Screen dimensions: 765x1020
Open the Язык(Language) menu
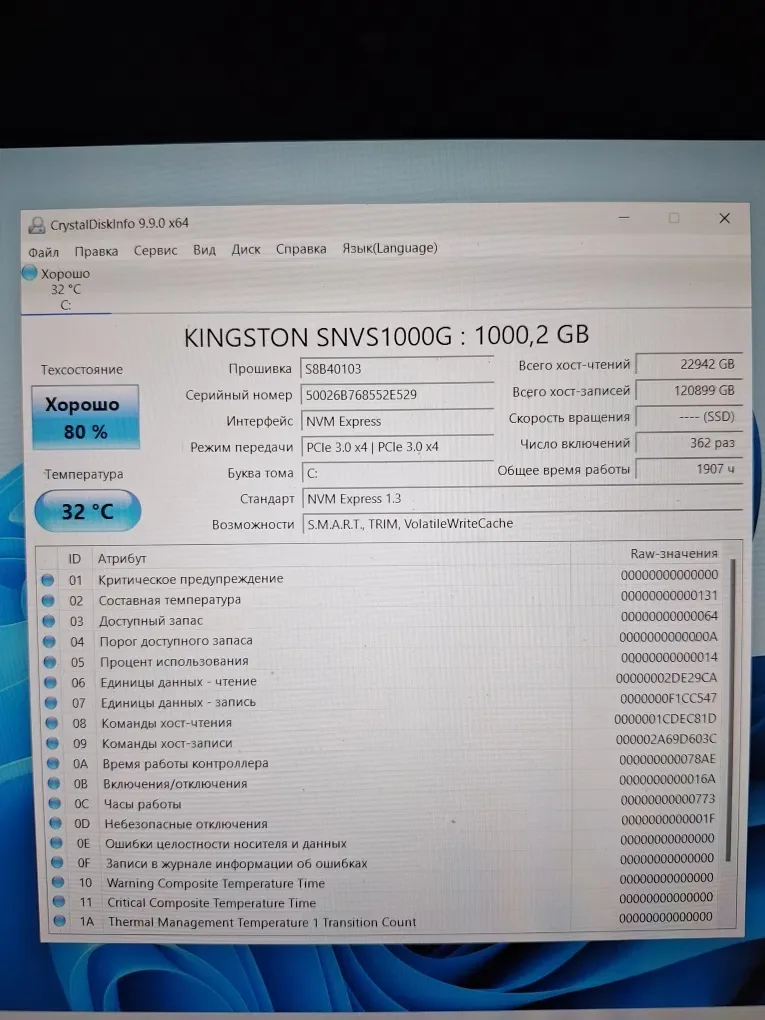pyautogui.click(x=390, y=248)
